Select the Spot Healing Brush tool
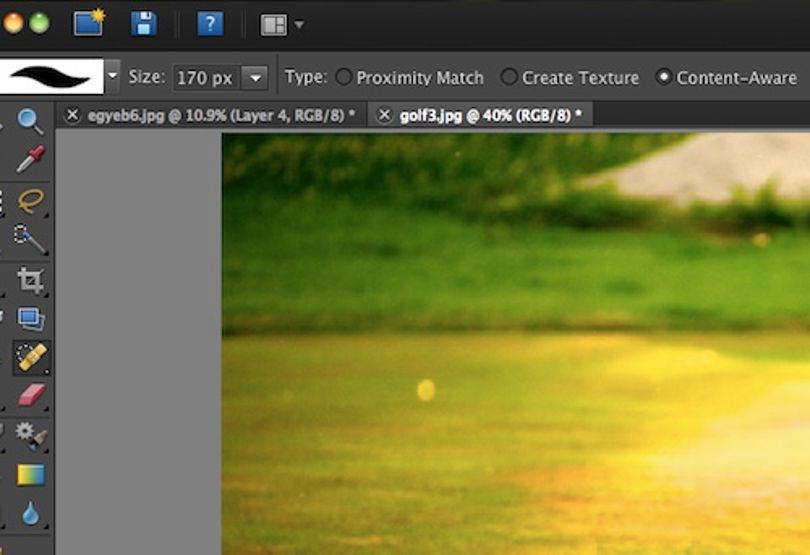 pos(32,357)
